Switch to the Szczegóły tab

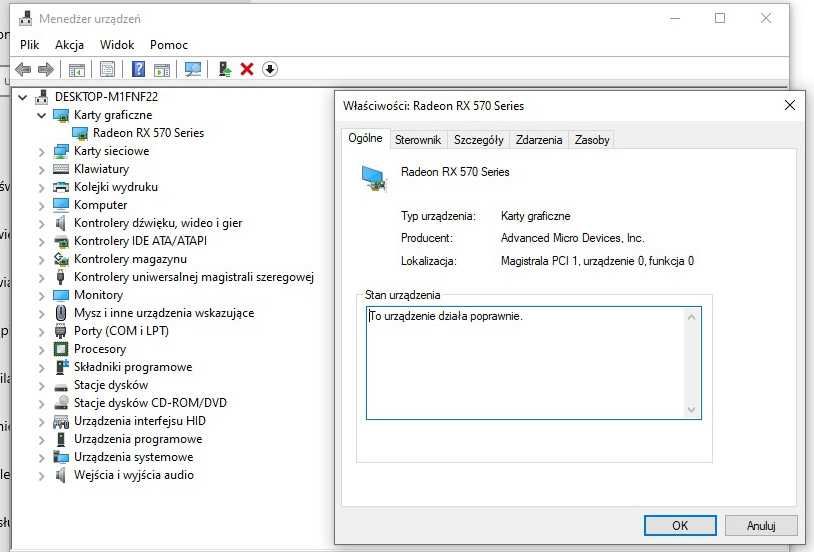point(479,140)
